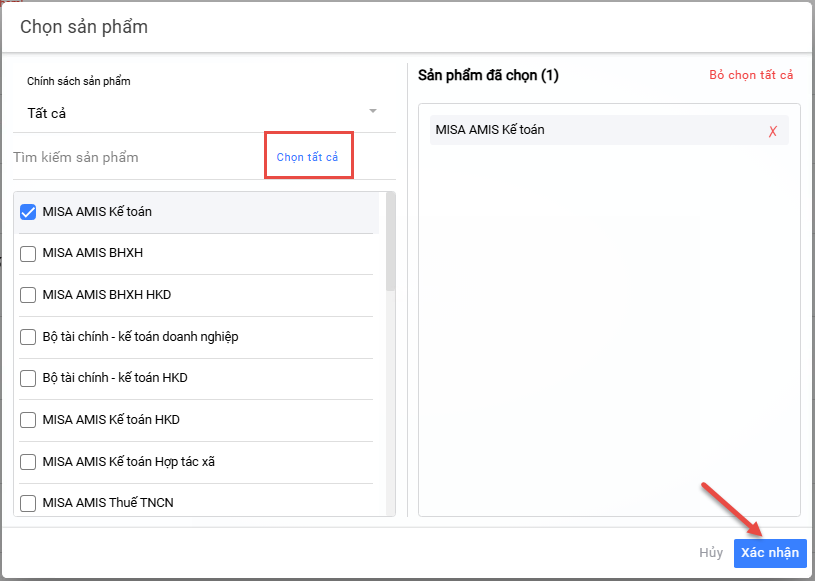815x581 pixels.
Task: Click the MISA AMIS Thuế TNCN label
Action: pyautogui.click(x=108, y=503)
